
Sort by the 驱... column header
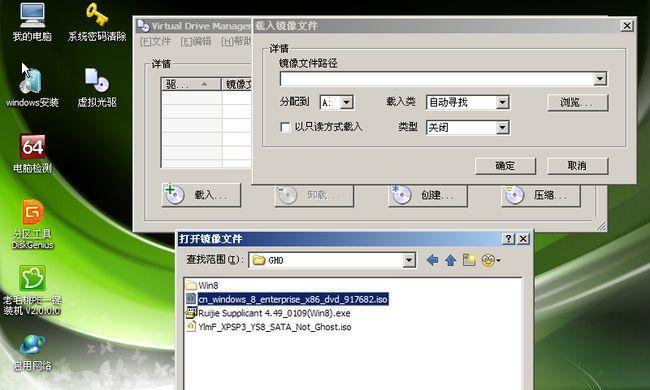tap(191, 85)
